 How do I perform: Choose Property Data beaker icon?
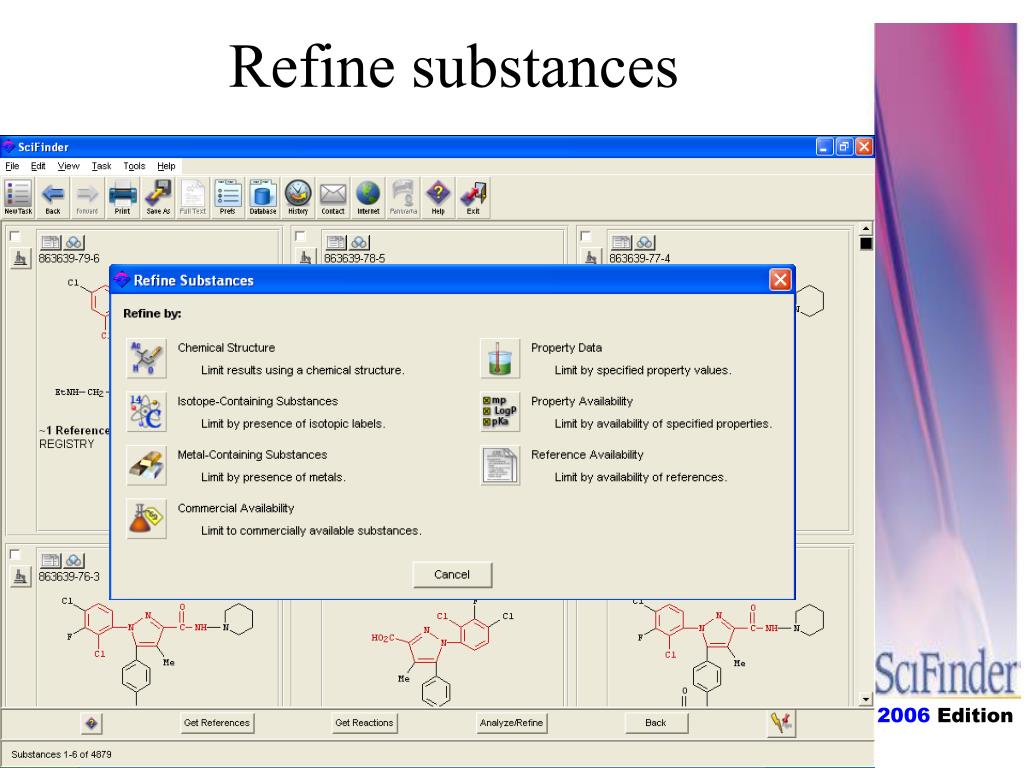(x=500, y=359)
